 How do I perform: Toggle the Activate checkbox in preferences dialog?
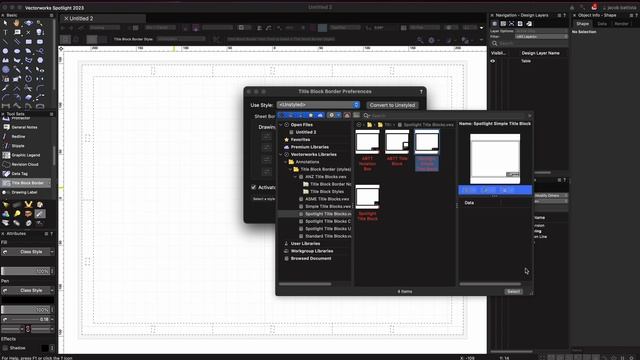coord(253,187)
